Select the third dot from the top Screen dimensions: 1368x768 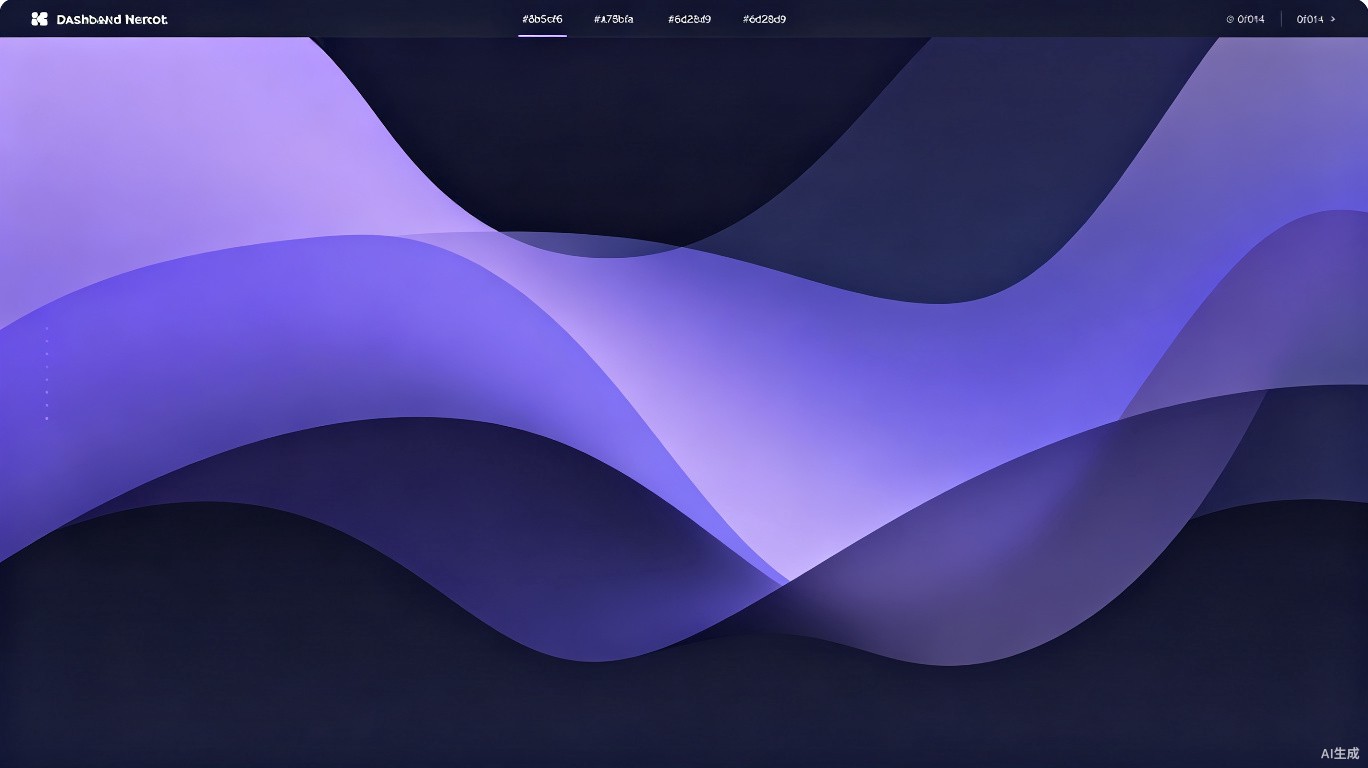47,354
